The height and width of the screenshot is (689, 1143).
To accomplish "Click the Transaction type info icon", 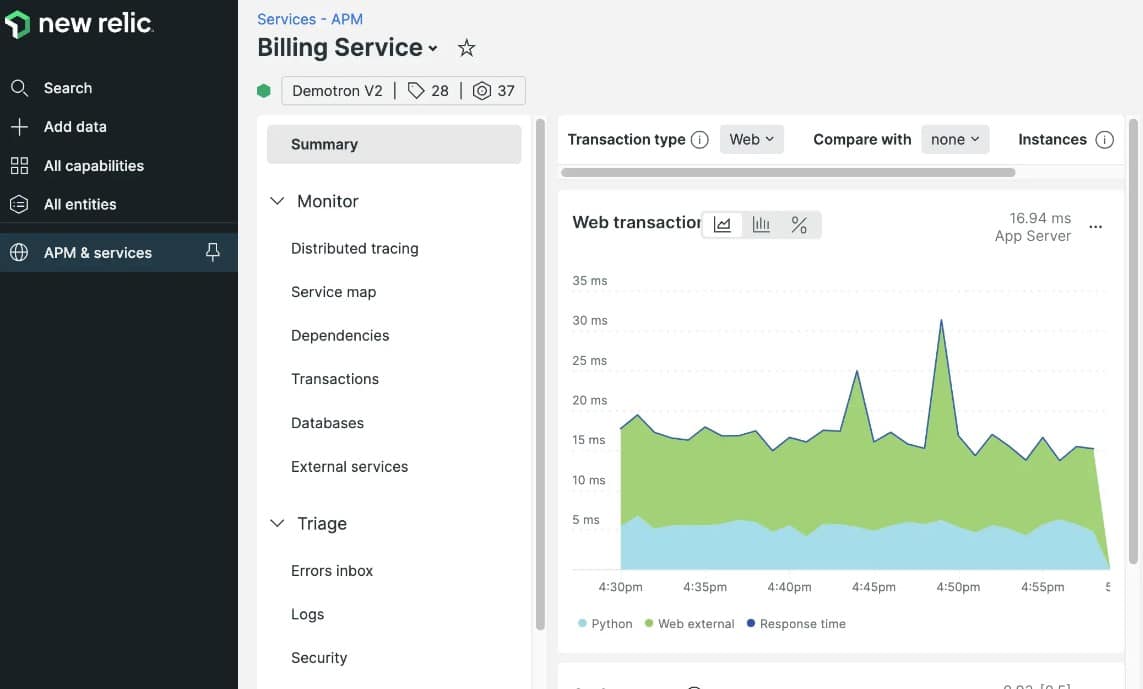I will (700, 140).
